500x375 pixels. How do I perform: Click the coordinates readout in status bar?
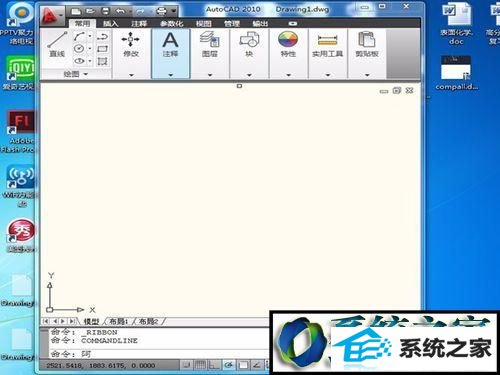(100, 366)
